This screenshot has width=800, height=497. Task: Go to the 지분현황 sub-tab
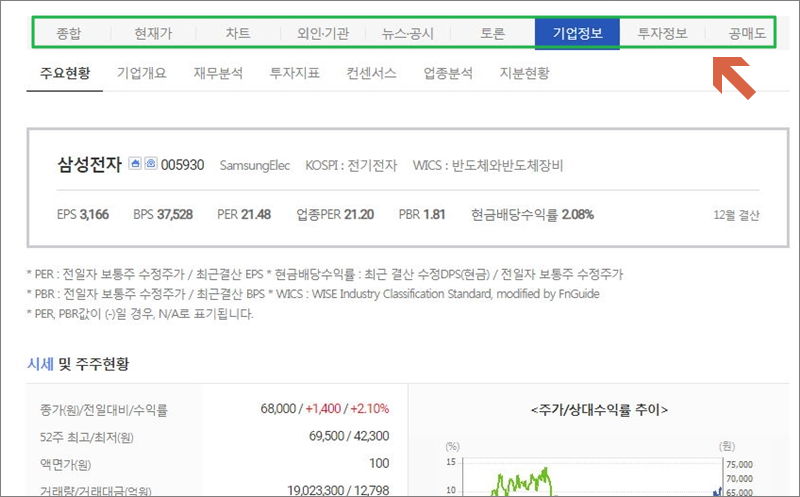524,73
